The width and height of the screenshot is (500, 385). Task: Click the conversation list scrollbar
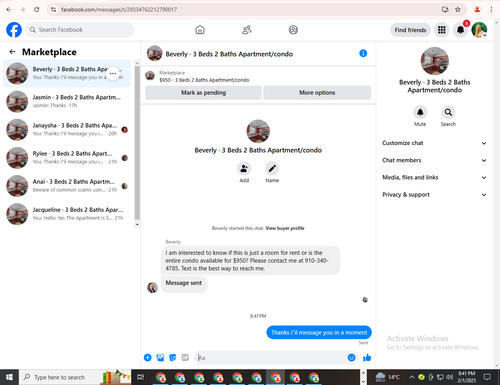137,143
